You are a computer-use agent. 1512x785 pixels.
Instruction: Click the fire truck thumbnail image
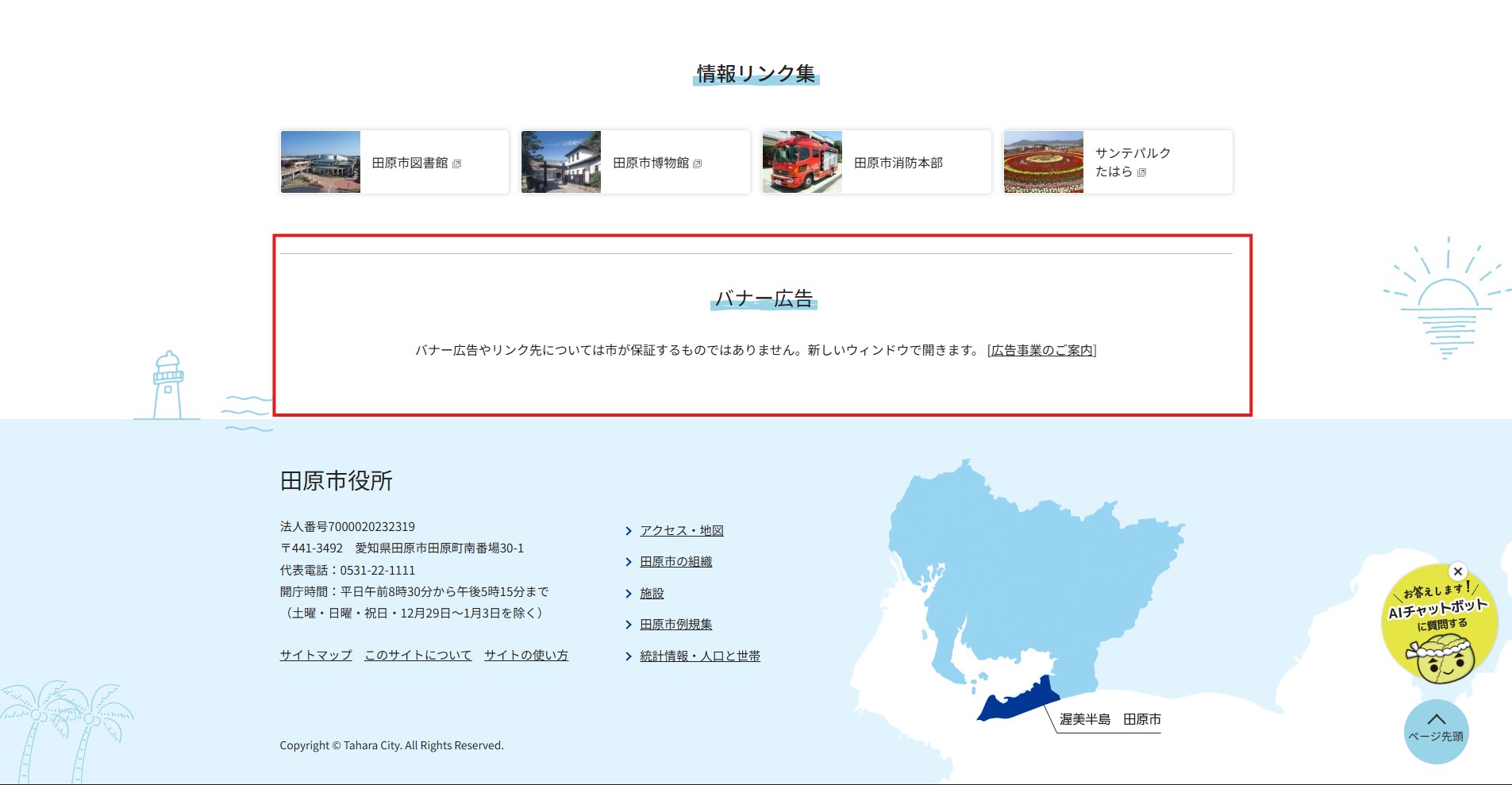point(802,162)
